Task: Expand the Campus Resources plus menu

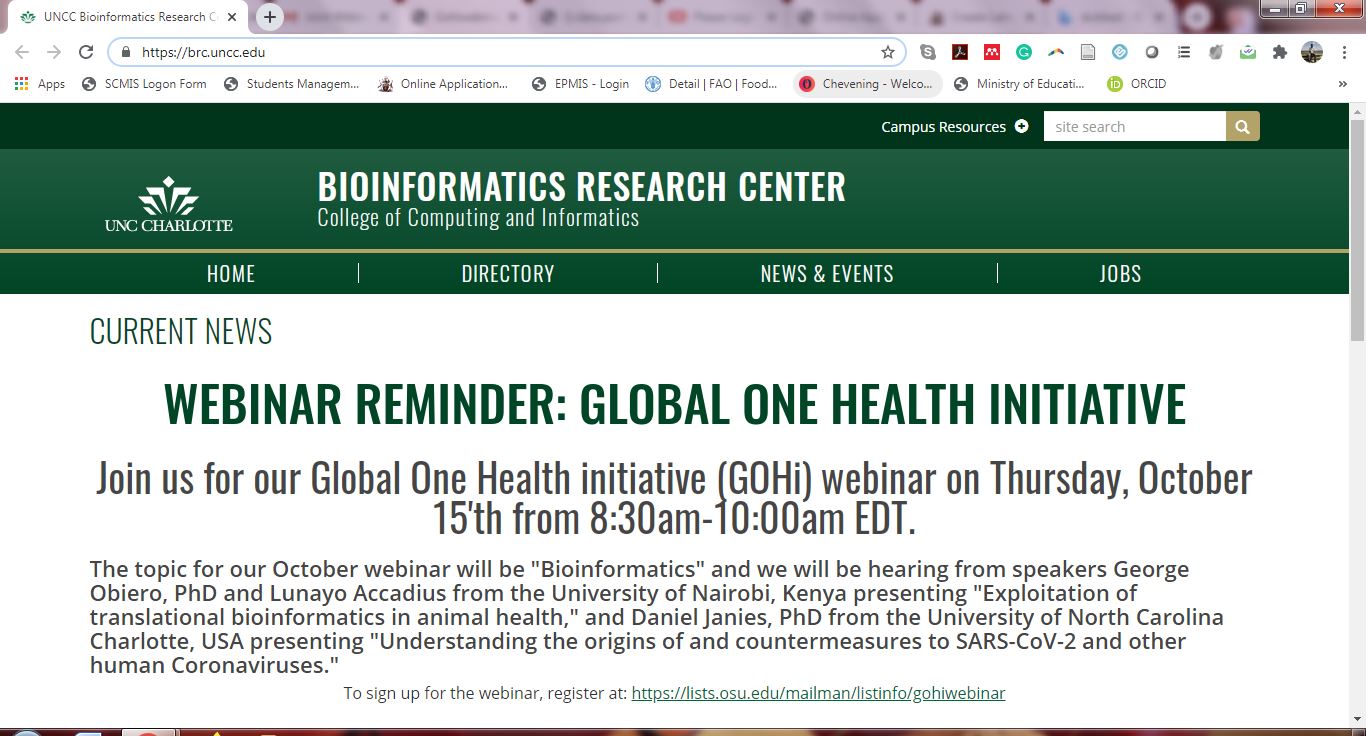Action: tap(1021, 126)
